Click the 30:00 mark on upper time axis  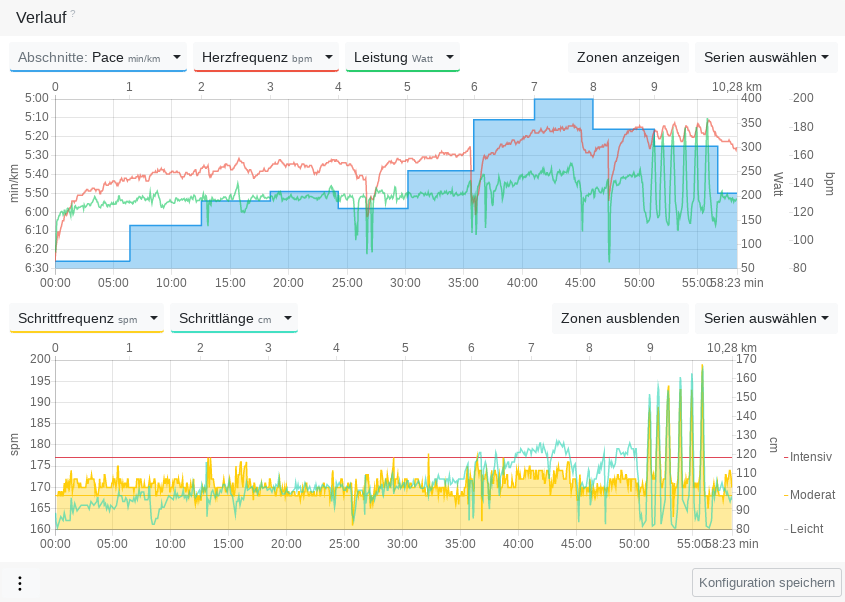tap(405, 283)
